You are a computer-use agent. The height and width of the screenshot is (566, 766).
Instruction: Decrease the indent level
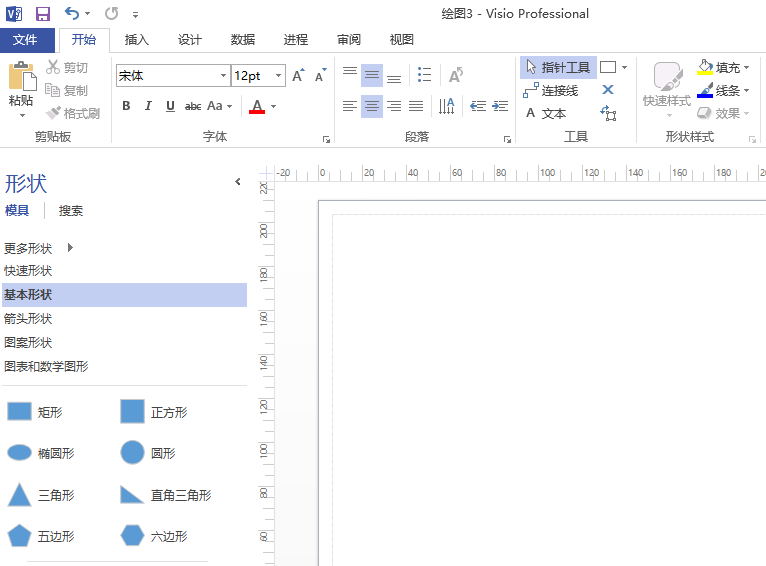pos(478,106)
